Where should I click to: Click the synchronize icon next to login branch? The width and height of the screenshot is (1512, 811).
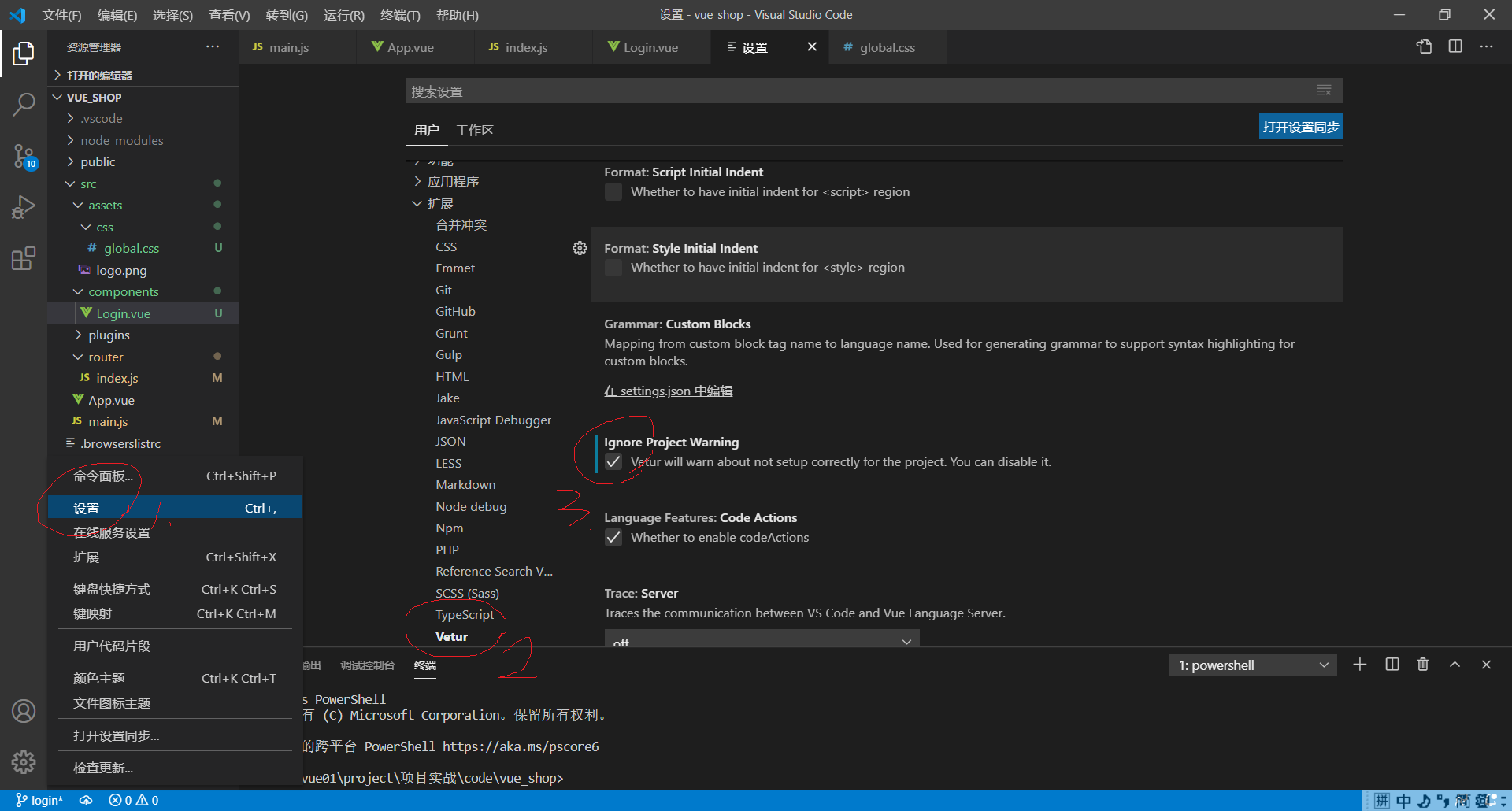pyautogui.click(x=86, y=800)
